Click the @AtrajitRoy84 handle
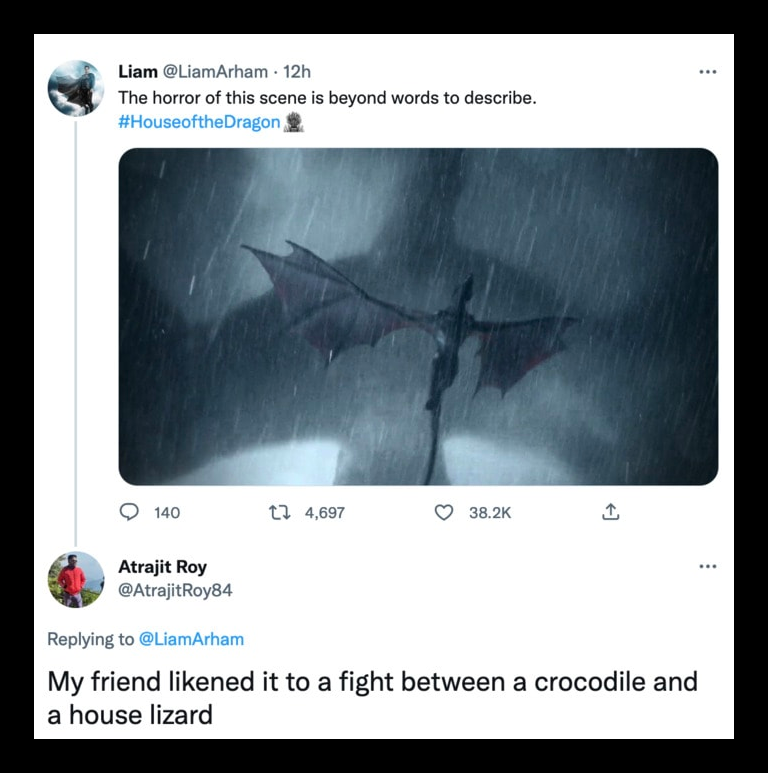This screenshot has width=768, height=773. (175, 590)
